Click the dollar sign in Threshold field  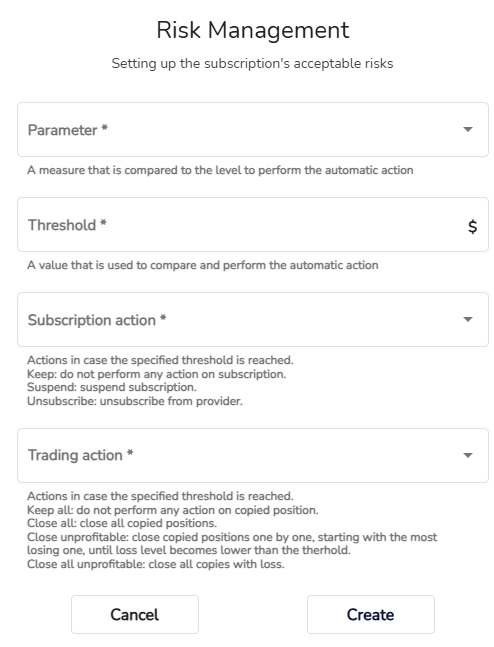(473, 226)
